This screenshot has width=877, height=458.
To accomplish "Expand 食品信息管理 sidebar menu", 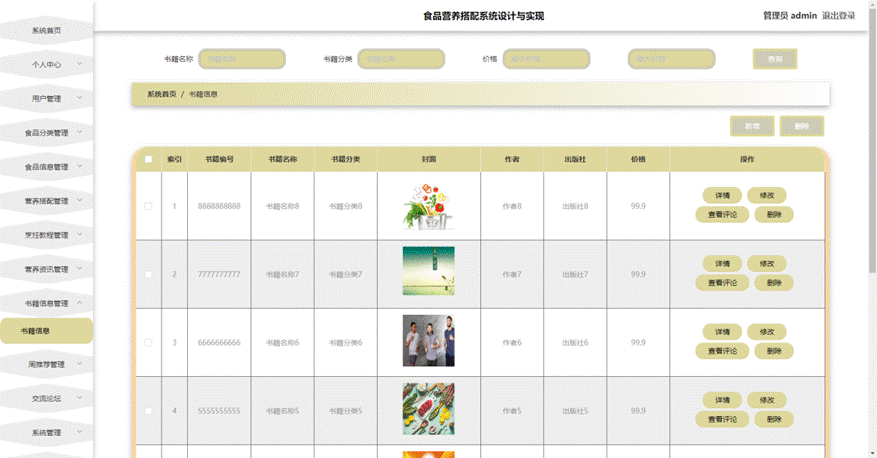I will 46,167.
